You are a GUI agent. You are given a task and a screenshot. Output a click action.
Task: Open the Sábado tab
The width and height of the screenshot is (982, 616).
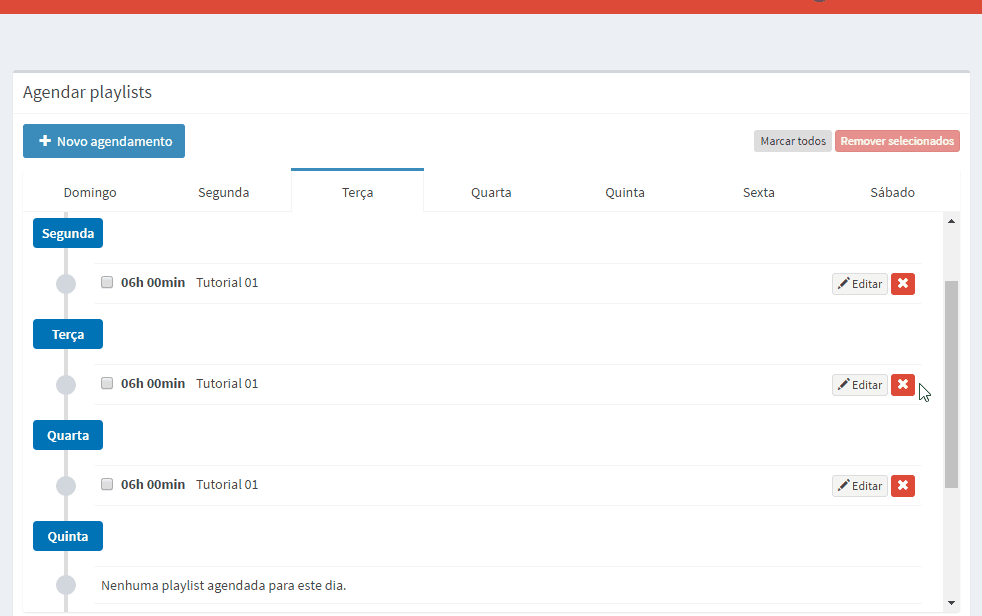tap(892, 192)
